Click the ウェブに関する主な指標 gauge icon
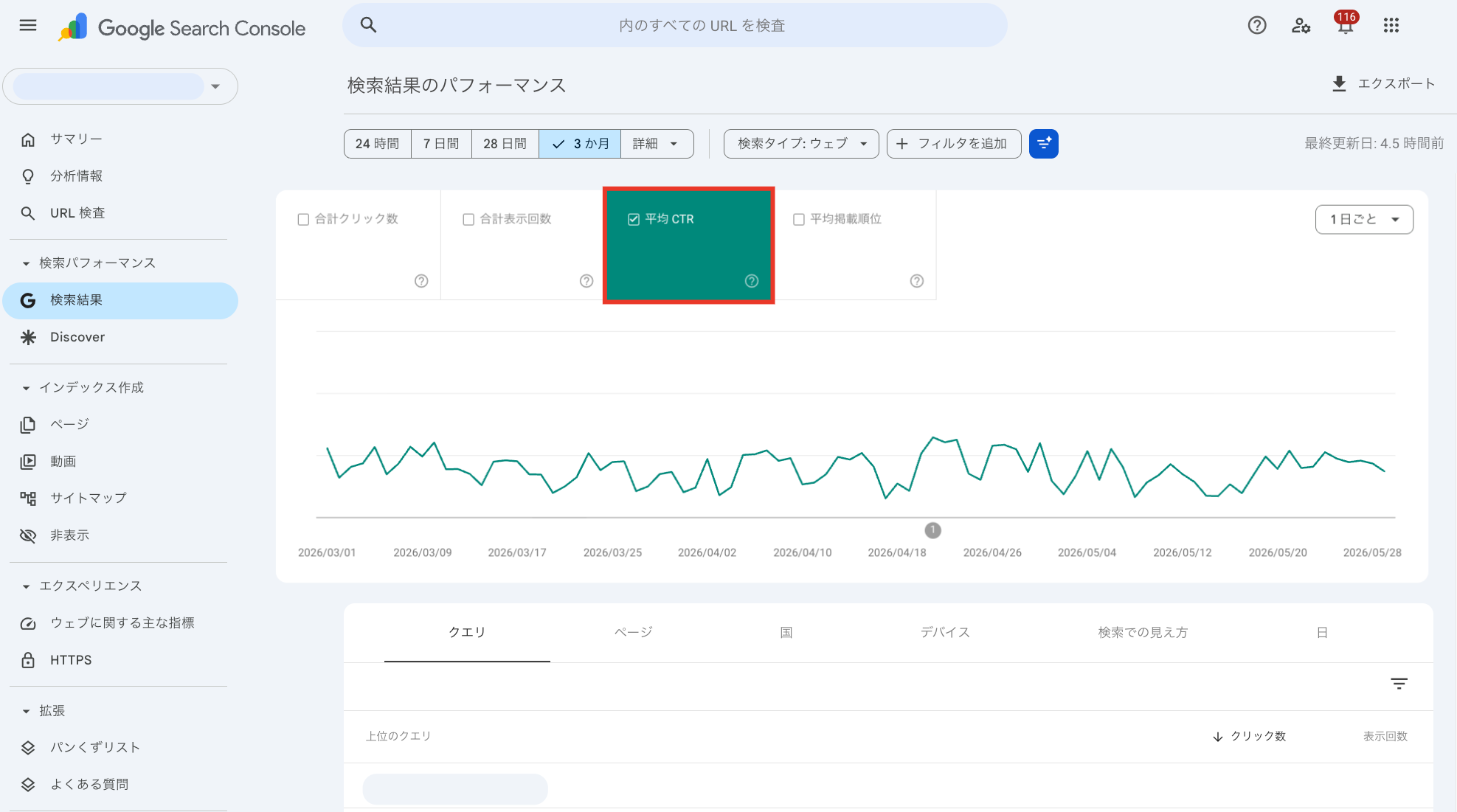Screen dimensions: 1457x812 click(x=28, y=623)
